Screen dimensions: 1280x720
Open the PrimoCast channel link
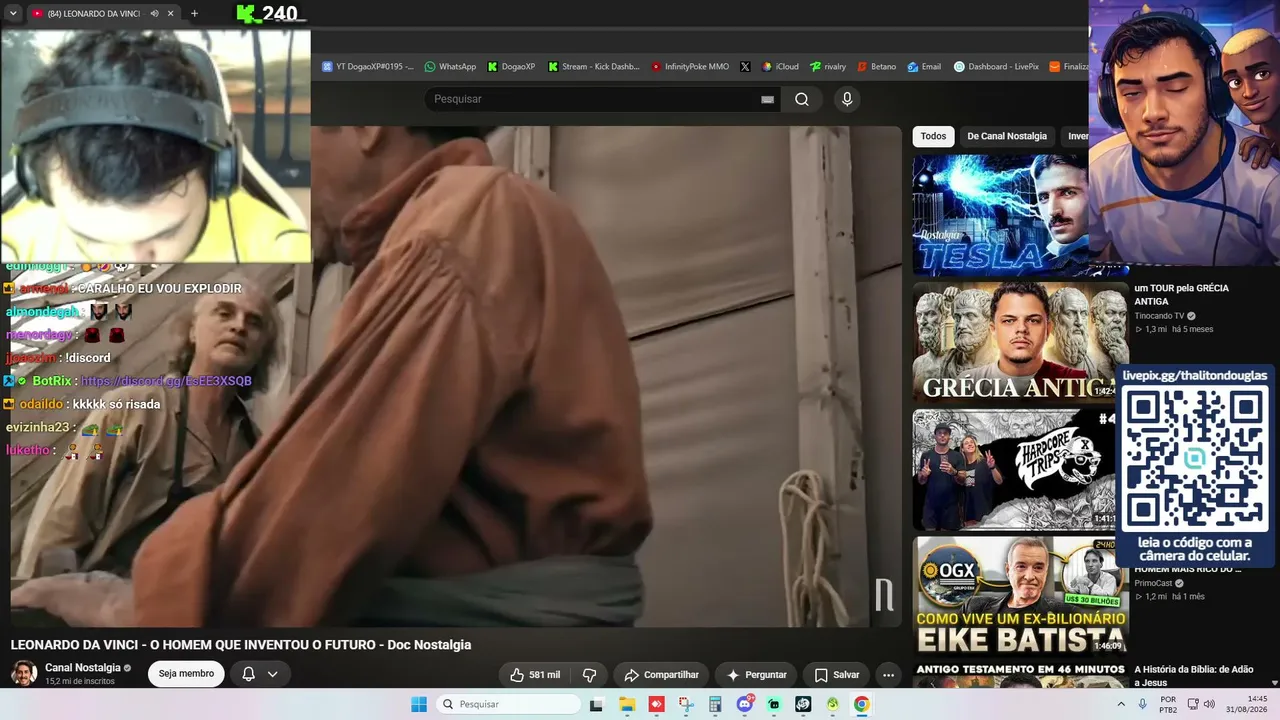[x=1154, y=583]
